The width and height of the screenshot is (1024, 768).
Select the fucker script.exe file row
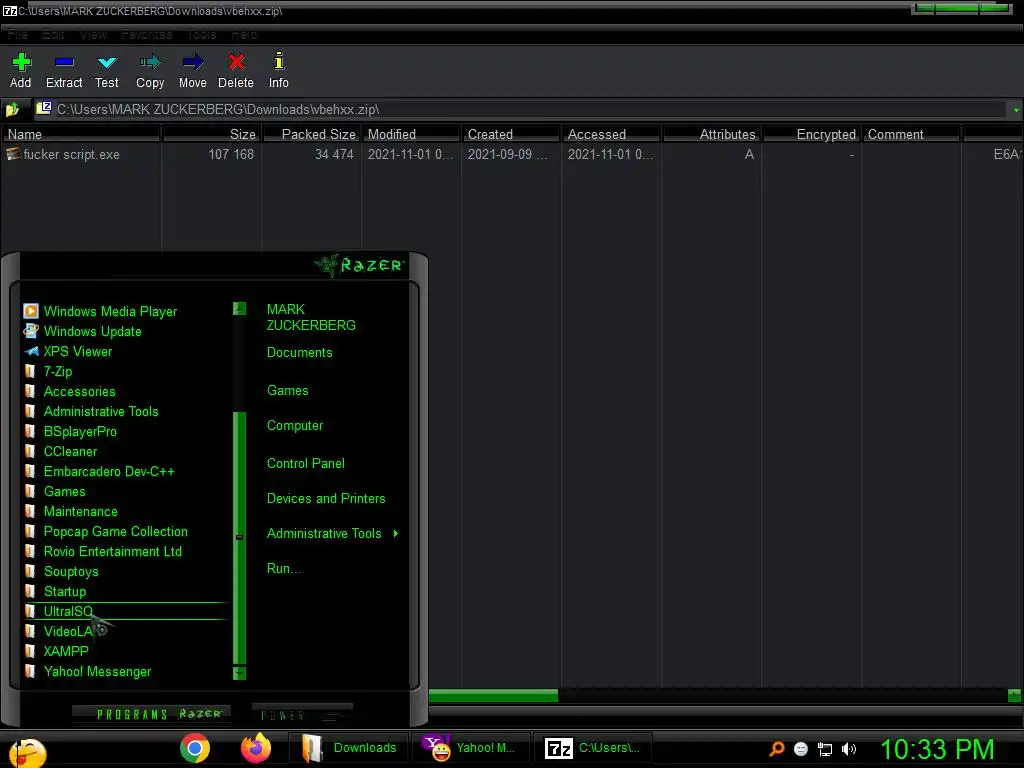click(x=512, y=155)
